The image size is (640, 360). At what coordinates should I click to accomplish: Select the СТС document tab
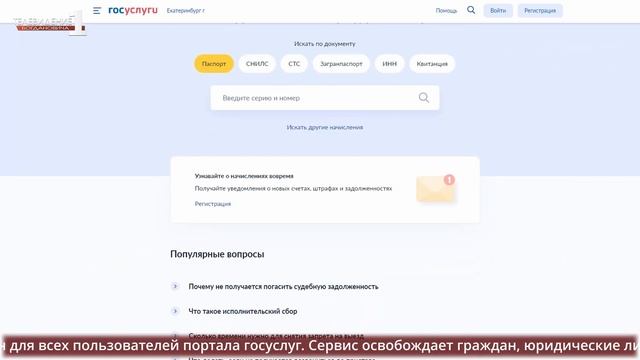point(294,64)
